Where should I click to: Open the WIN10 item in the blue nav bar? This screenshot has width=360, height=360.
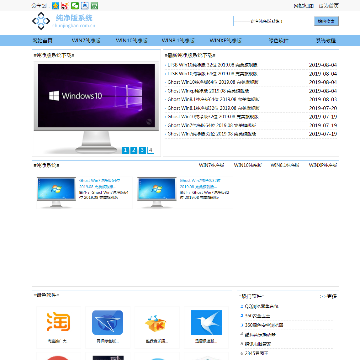tap(131, 41)
